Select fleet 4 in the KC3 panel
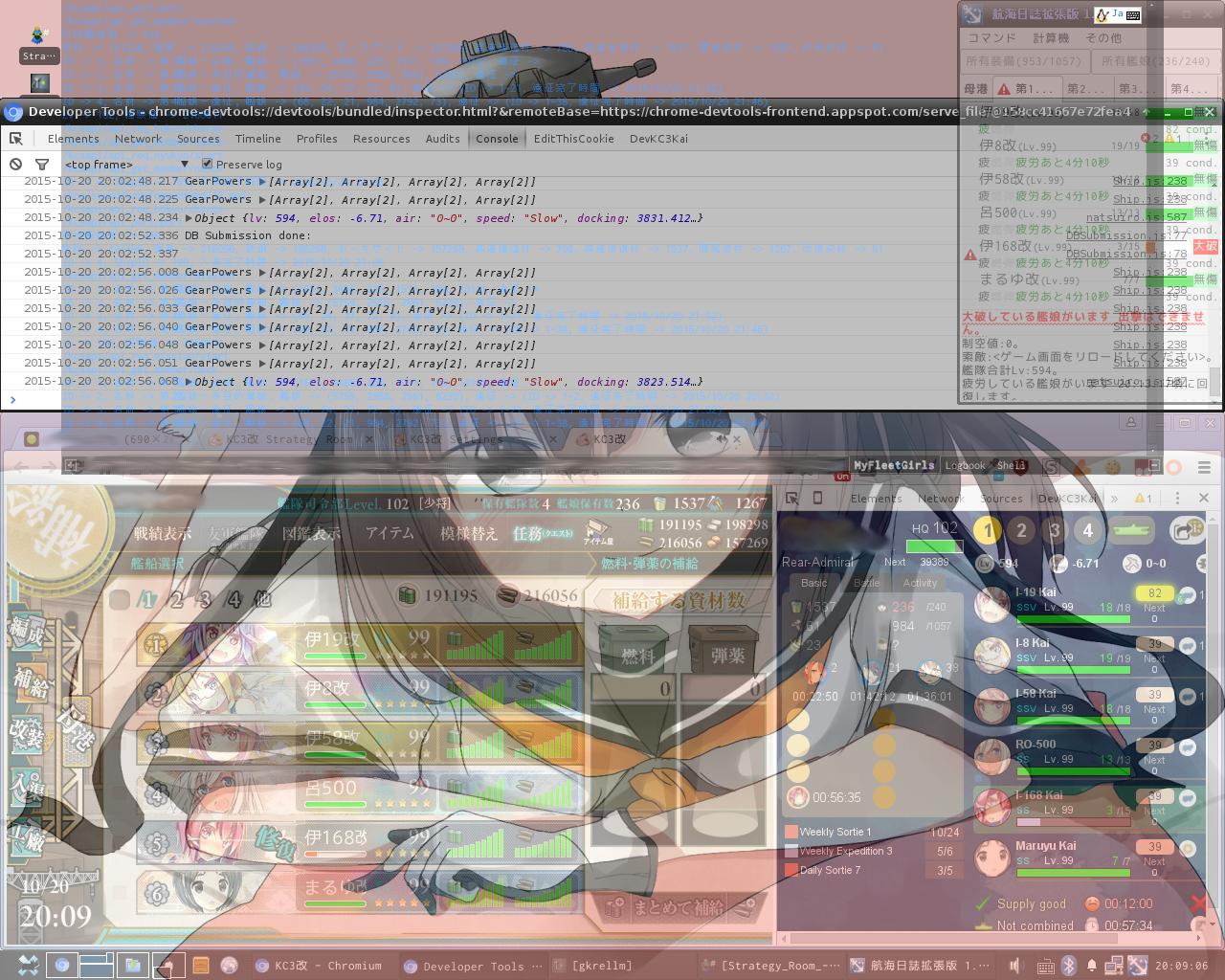Viewport: 1225px width, 980px height. [1087, 530]
